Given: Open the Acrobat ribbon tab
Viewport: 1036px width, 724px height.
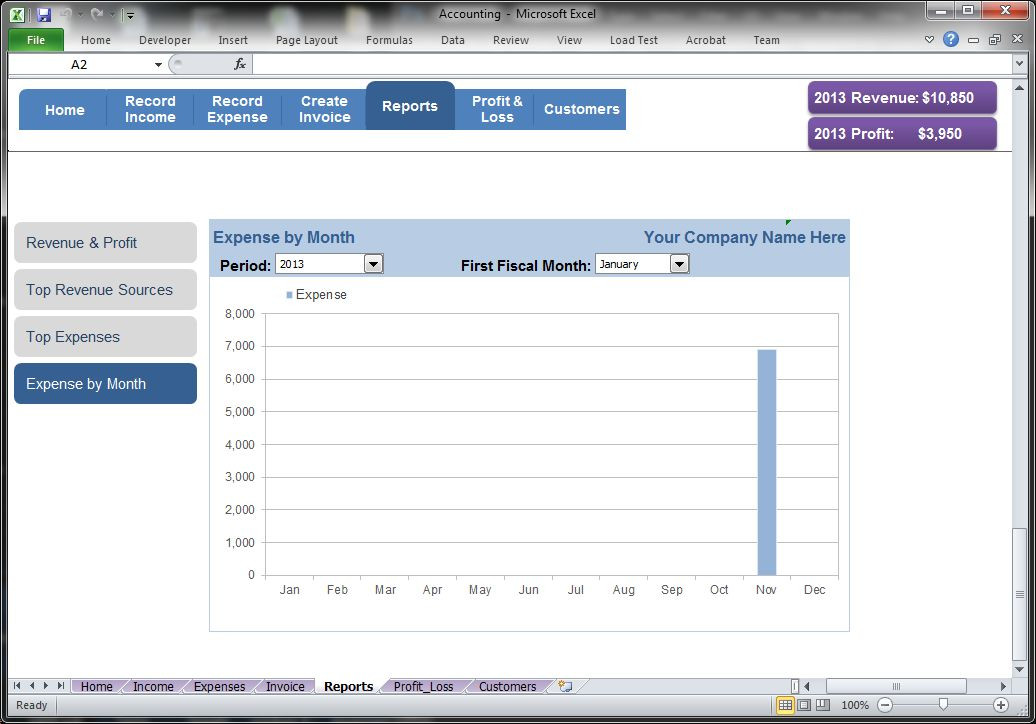Looking at the screenshot, I should (x=706, y=40).
